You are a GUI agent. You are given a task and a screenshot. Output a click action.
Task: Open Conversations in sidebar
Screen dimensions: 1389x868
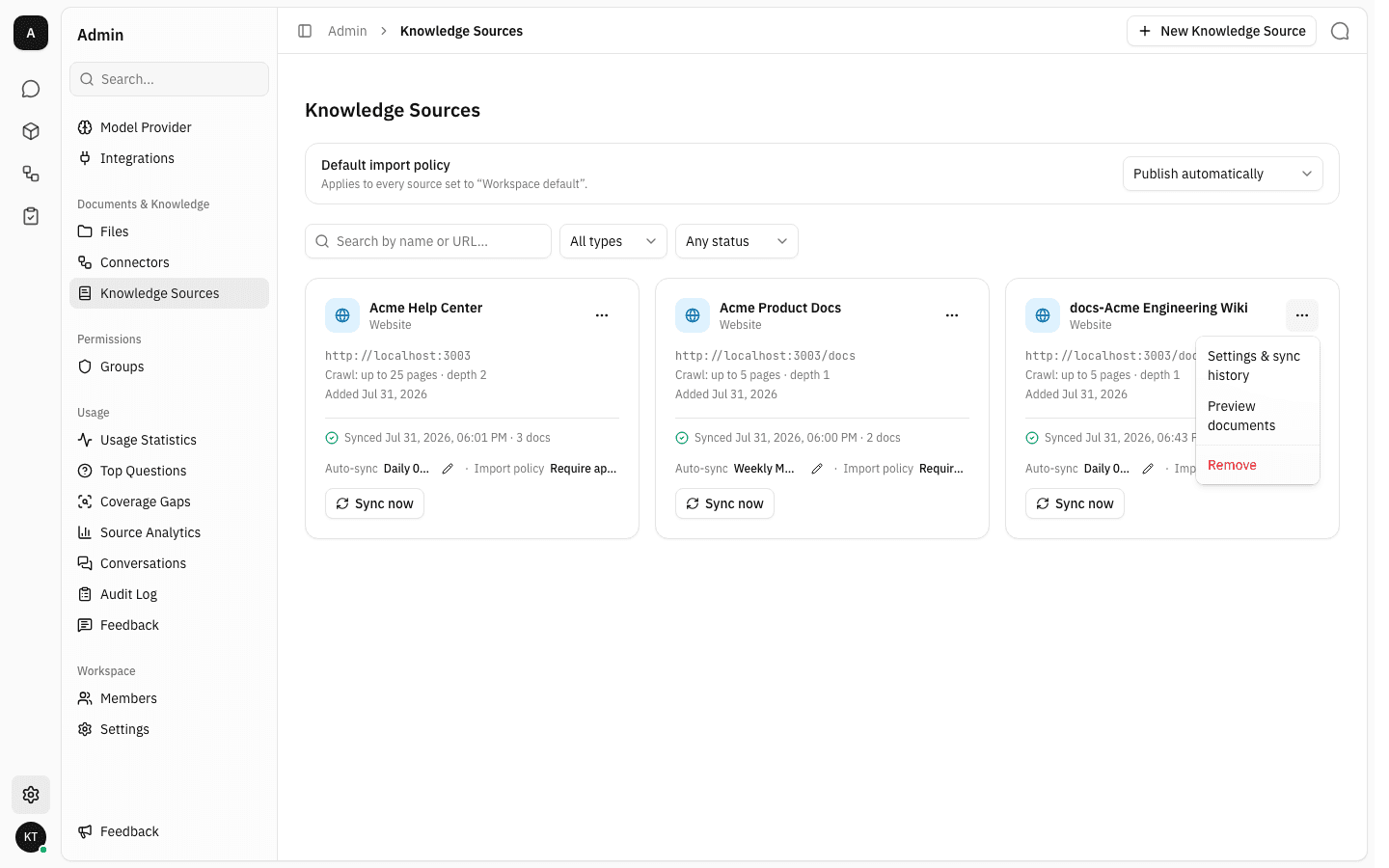pyautogui.click(x=169, y=563)
